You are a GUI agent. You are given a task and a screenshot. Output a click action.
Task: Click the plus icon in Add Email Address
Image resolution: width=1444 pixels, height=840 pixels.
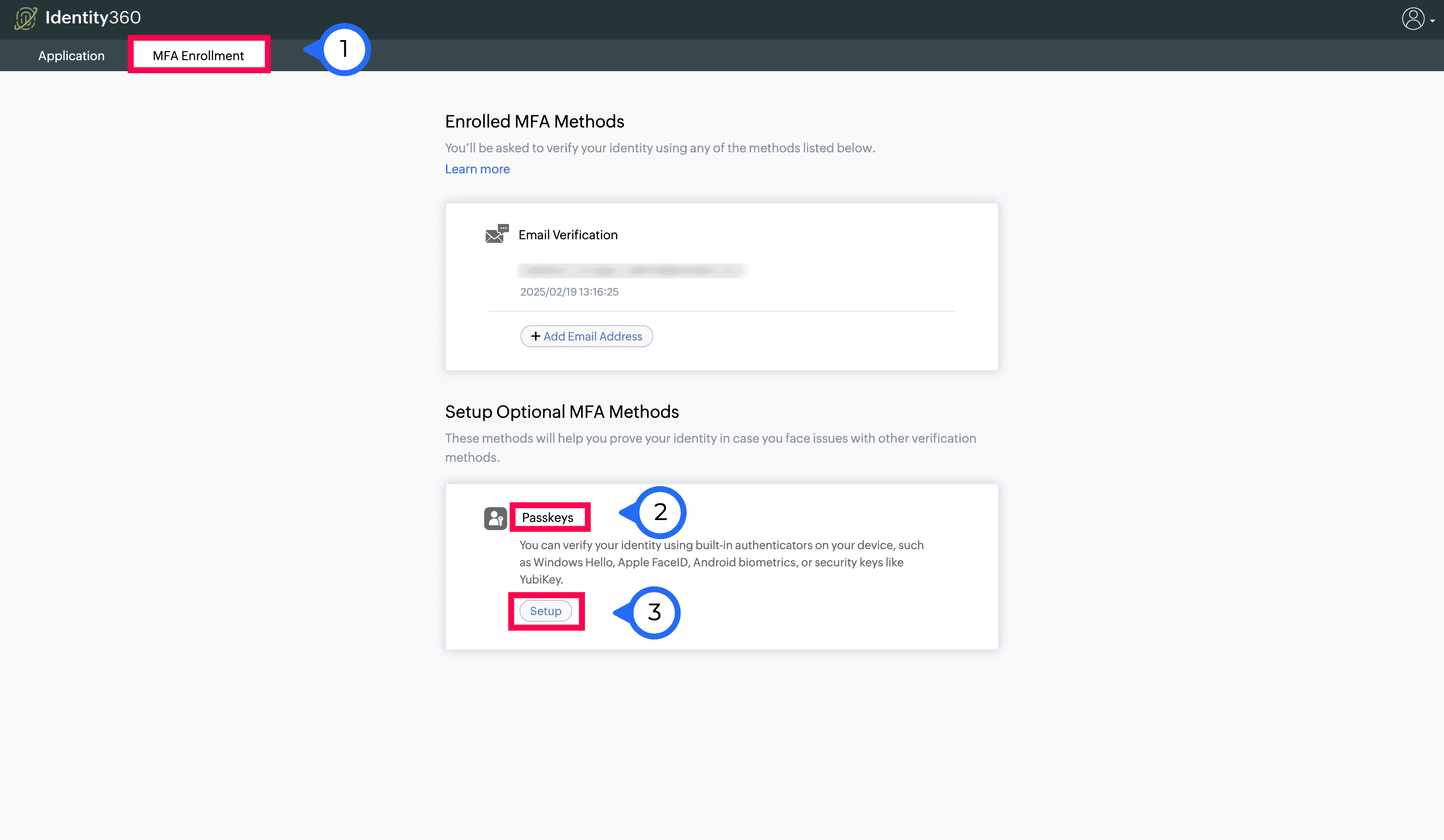click(535, 336)
